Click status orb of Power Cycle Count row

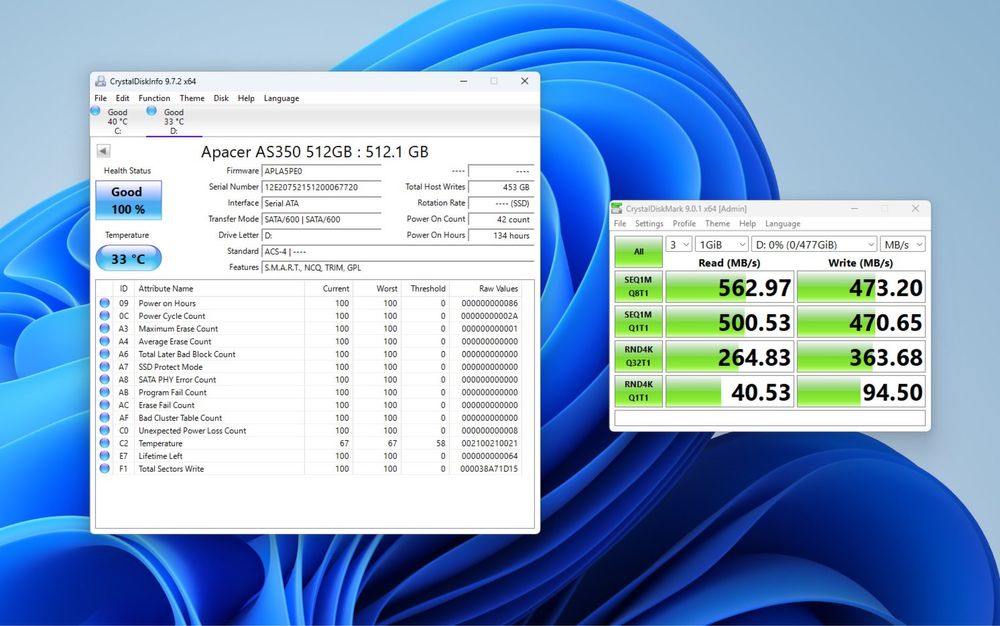coord(105,316)
